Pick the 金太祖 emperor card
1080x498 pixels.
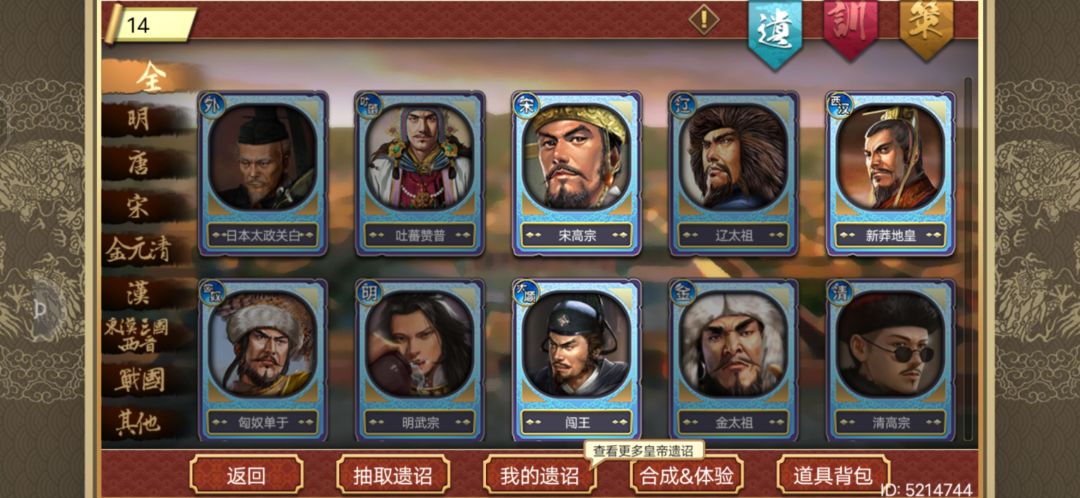point(734,360)
